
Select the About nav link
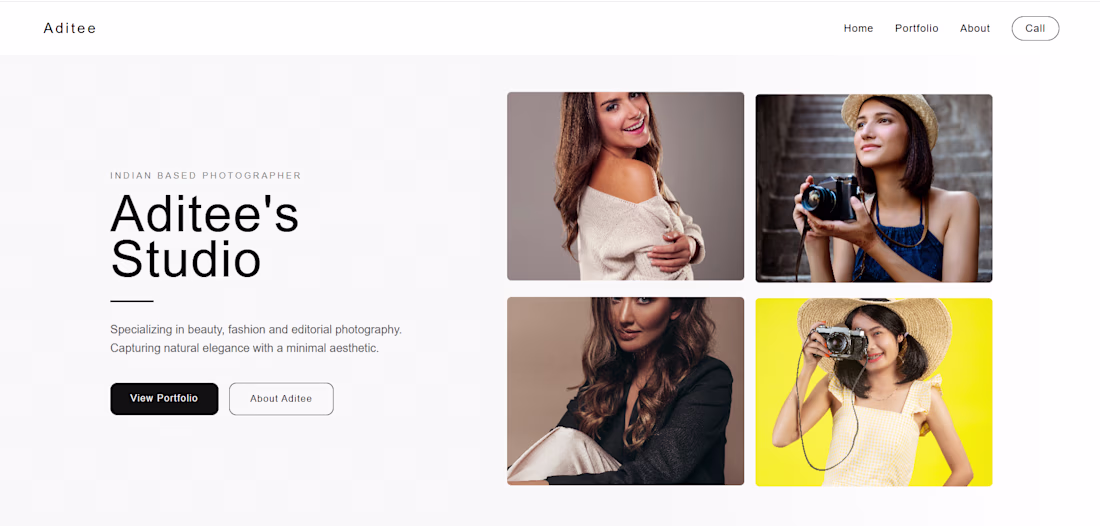pyautogui.click(x=974, y=29)
